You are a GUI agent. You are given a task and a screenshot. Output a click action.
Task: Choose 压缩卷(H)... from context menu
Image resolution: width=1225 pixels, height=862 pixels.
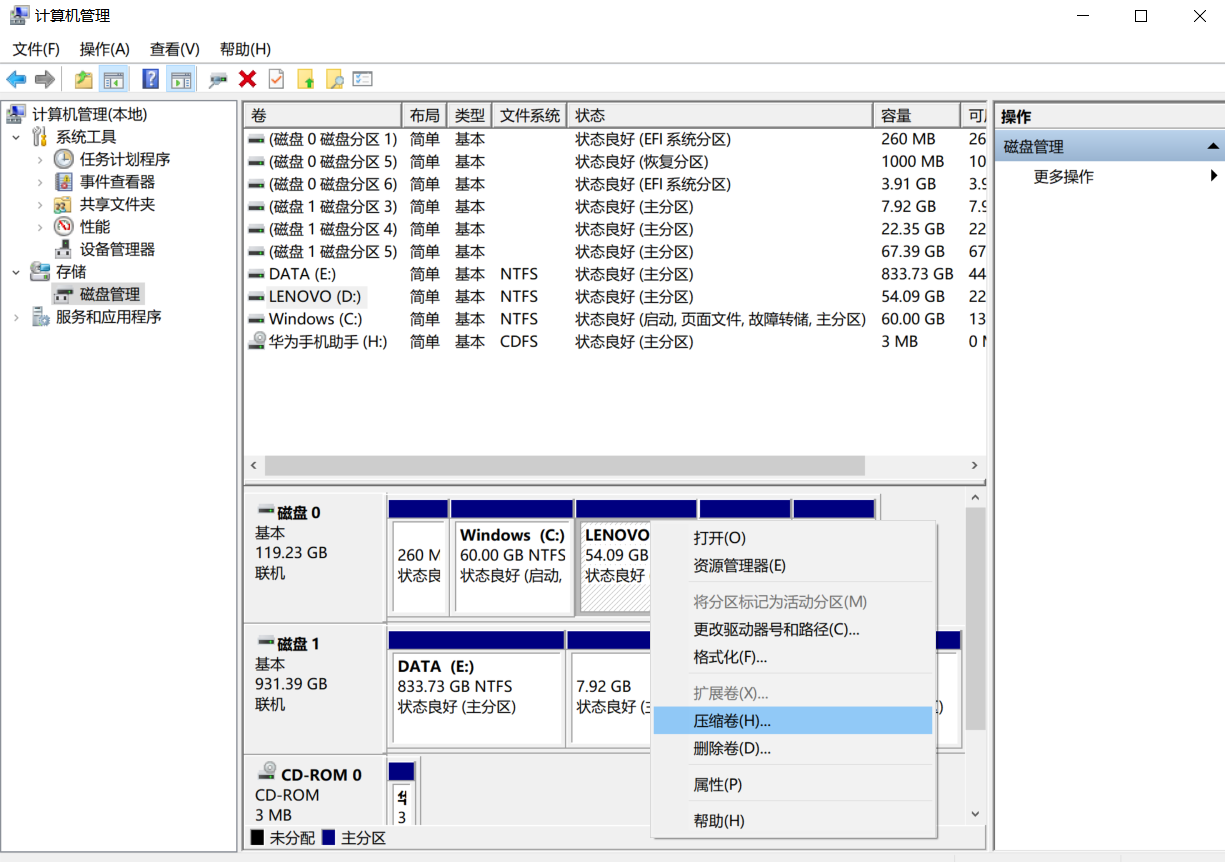[792, 720]
